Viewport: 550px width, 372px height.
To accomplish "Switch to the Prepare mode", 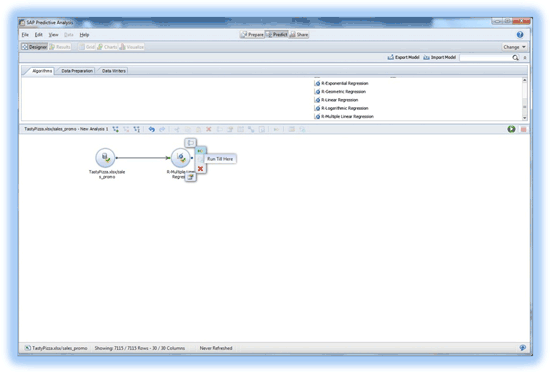I will [252, 34].
